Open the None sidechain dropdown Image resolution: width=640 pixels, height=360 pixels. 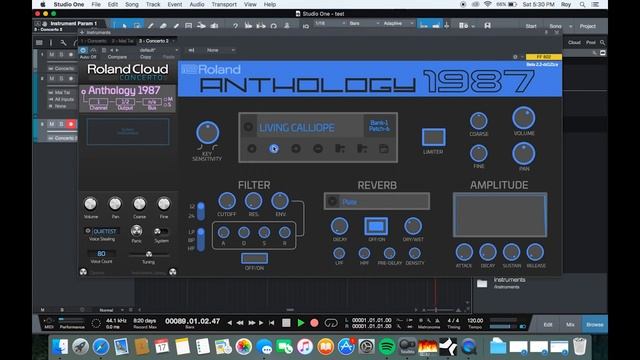tap(221, 50)
